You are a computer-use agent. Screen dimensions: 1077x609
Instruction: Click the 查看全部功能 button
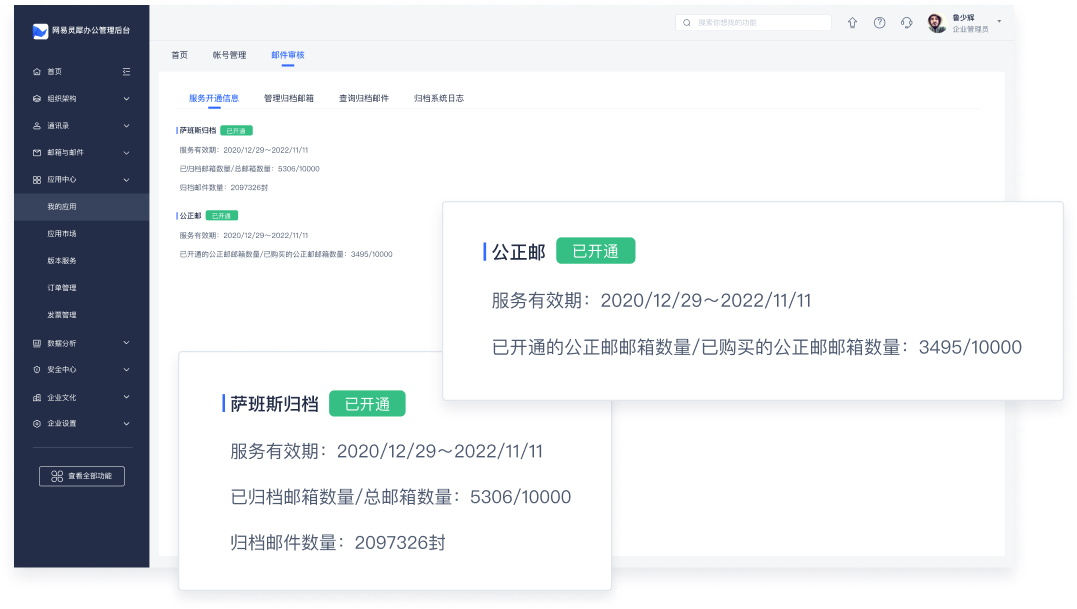coord(82,476)
